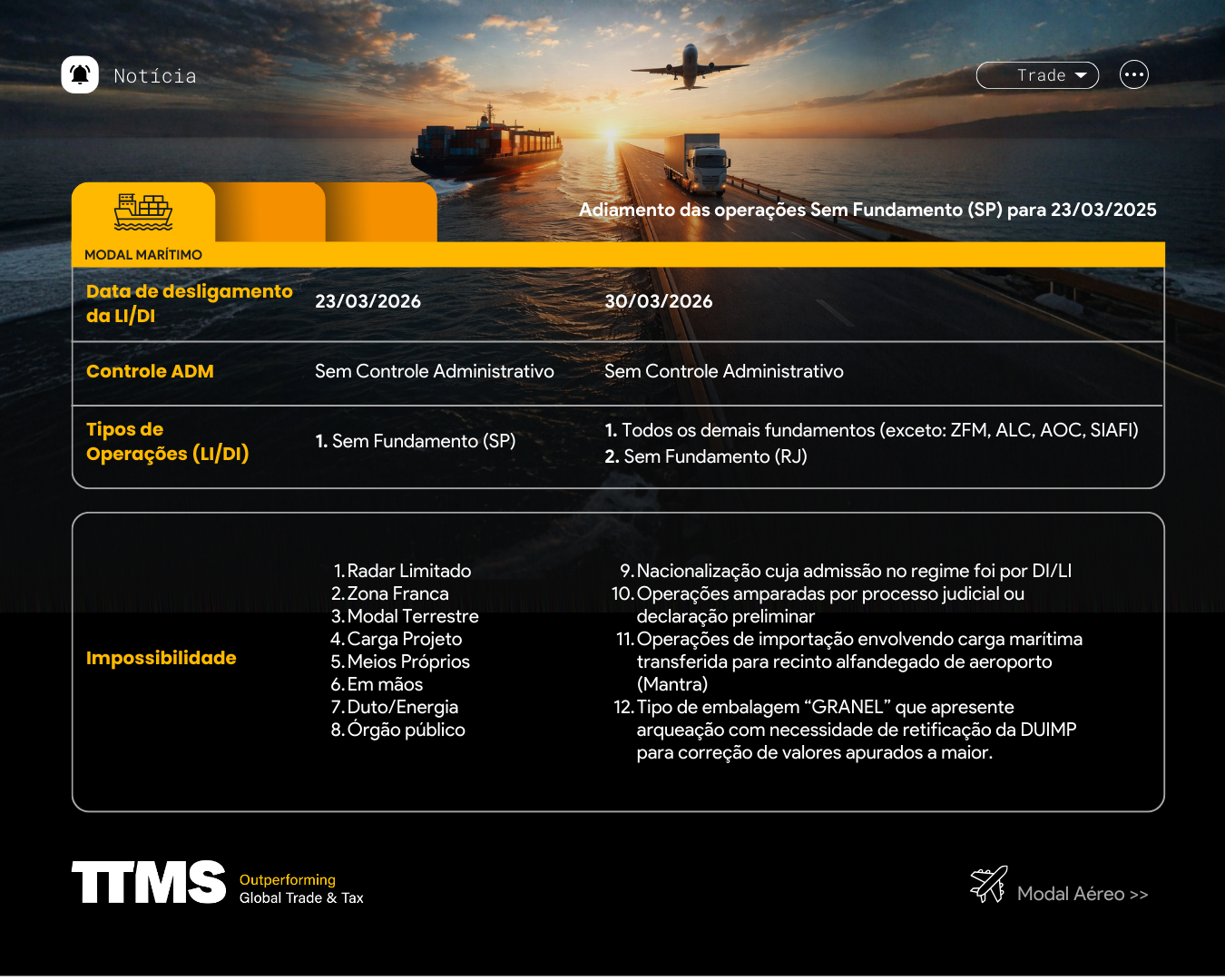Click the Controle ADM row label
This screenshot has width=1225, height=980.
click(x=150, y=371)
